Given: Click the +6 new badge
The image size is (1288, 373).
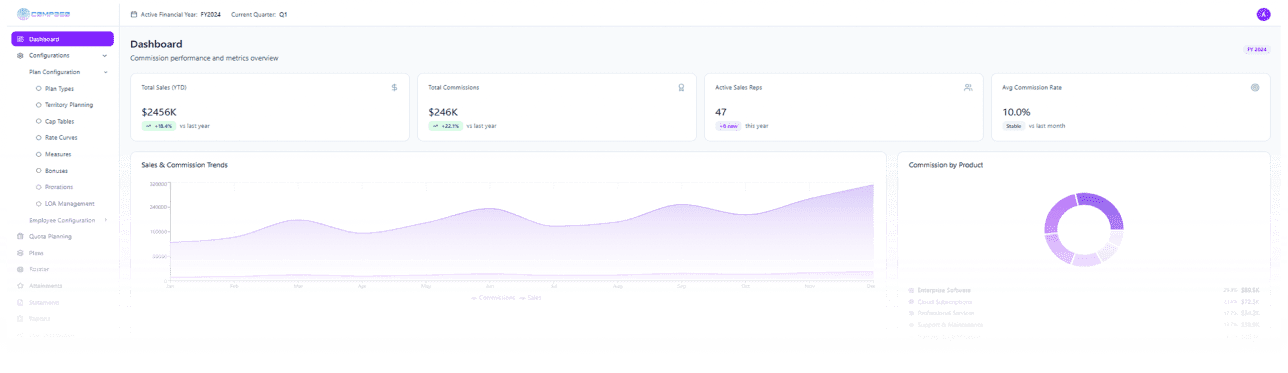Looking at the screenshot, I should 728,126.
